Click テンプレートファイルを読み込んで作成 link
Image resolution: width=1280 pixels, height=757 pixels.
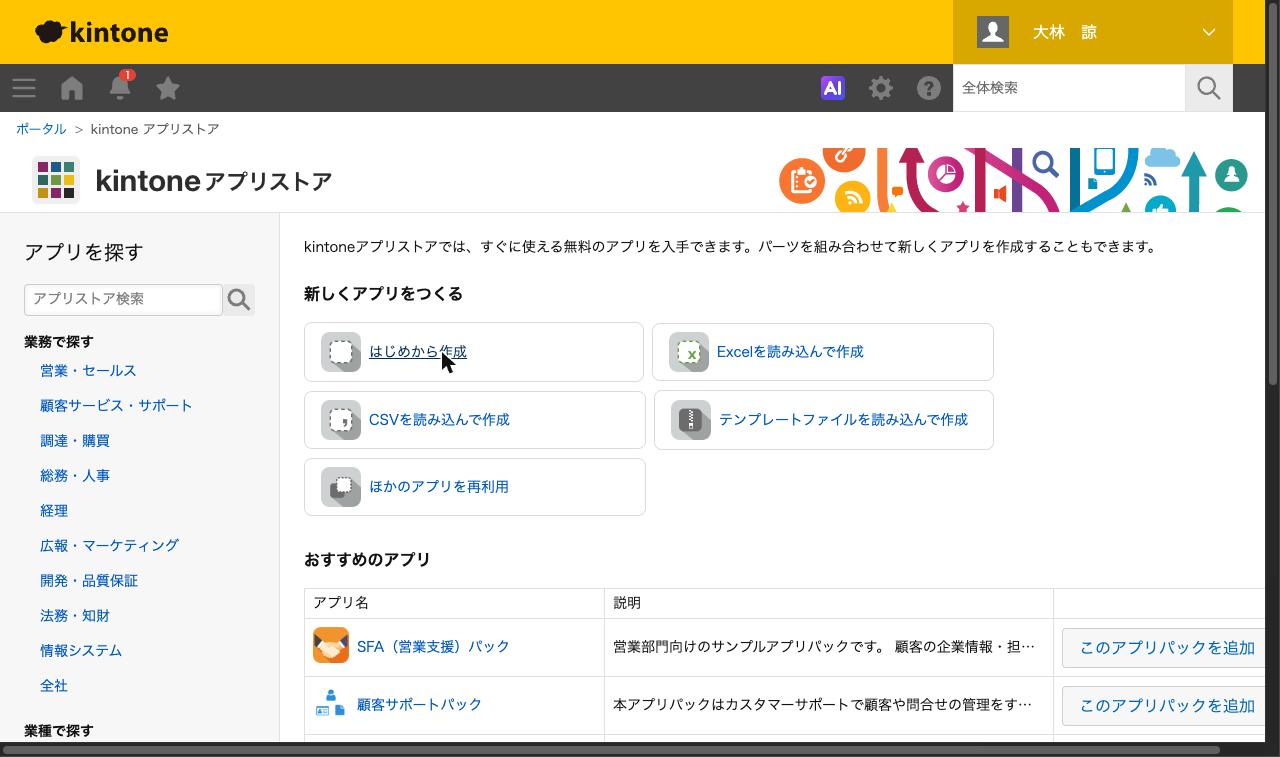(843, 420)
